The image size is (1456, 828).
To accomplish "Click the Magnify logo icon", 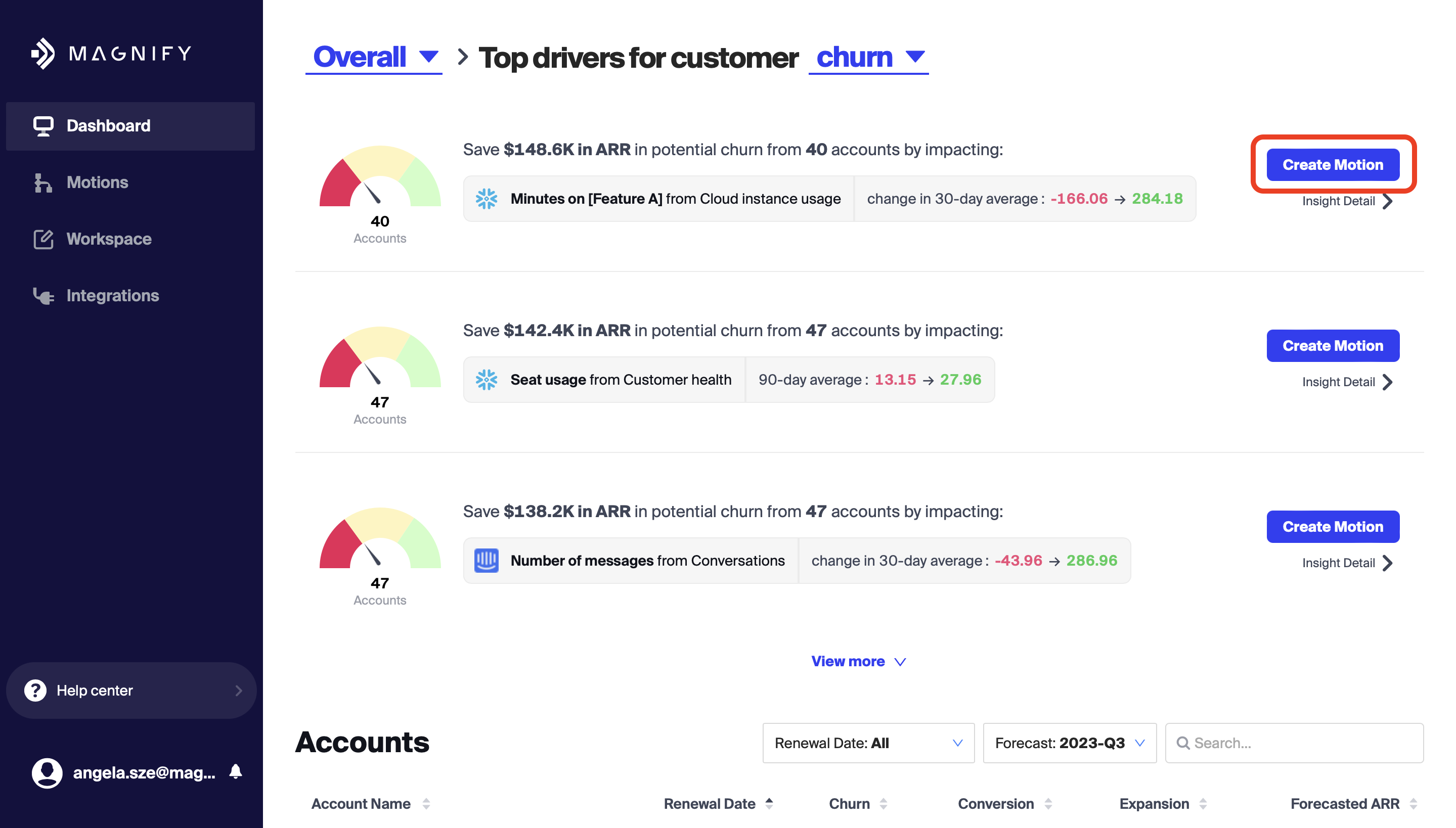I will tap(42, 54).
